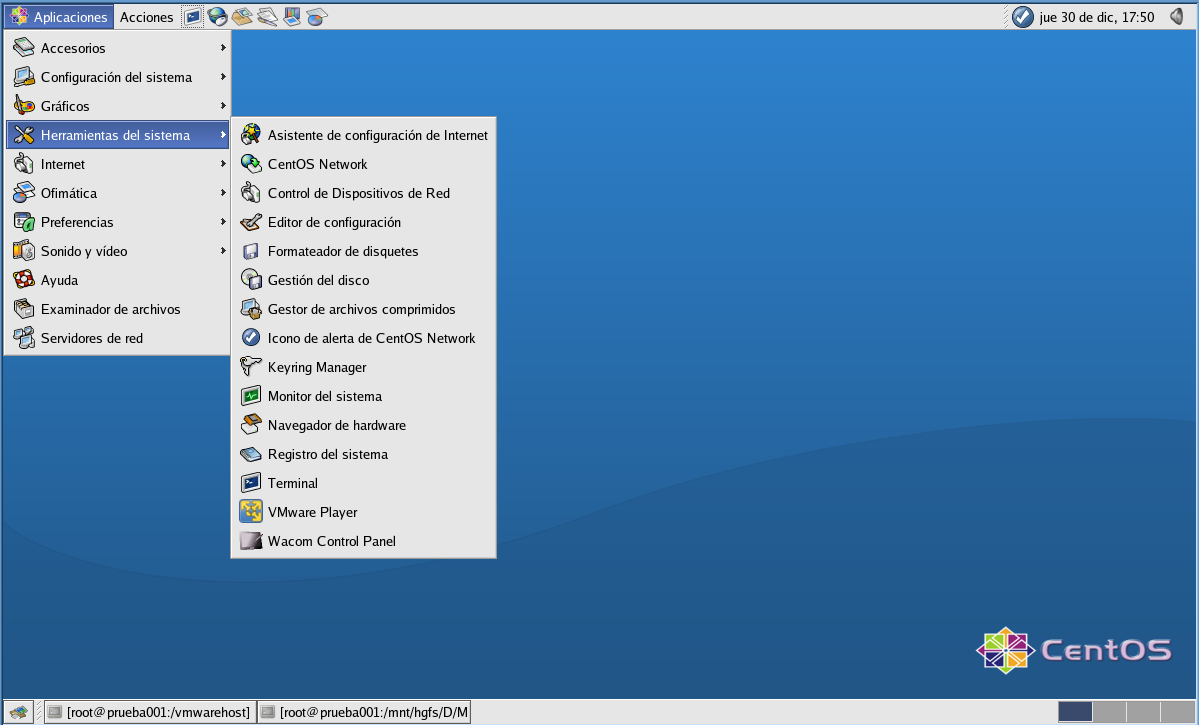Screen dimensions: 1200x725
Task: Switch to the second workspace
Action: pyautogui.click(x=1109, y=711)
